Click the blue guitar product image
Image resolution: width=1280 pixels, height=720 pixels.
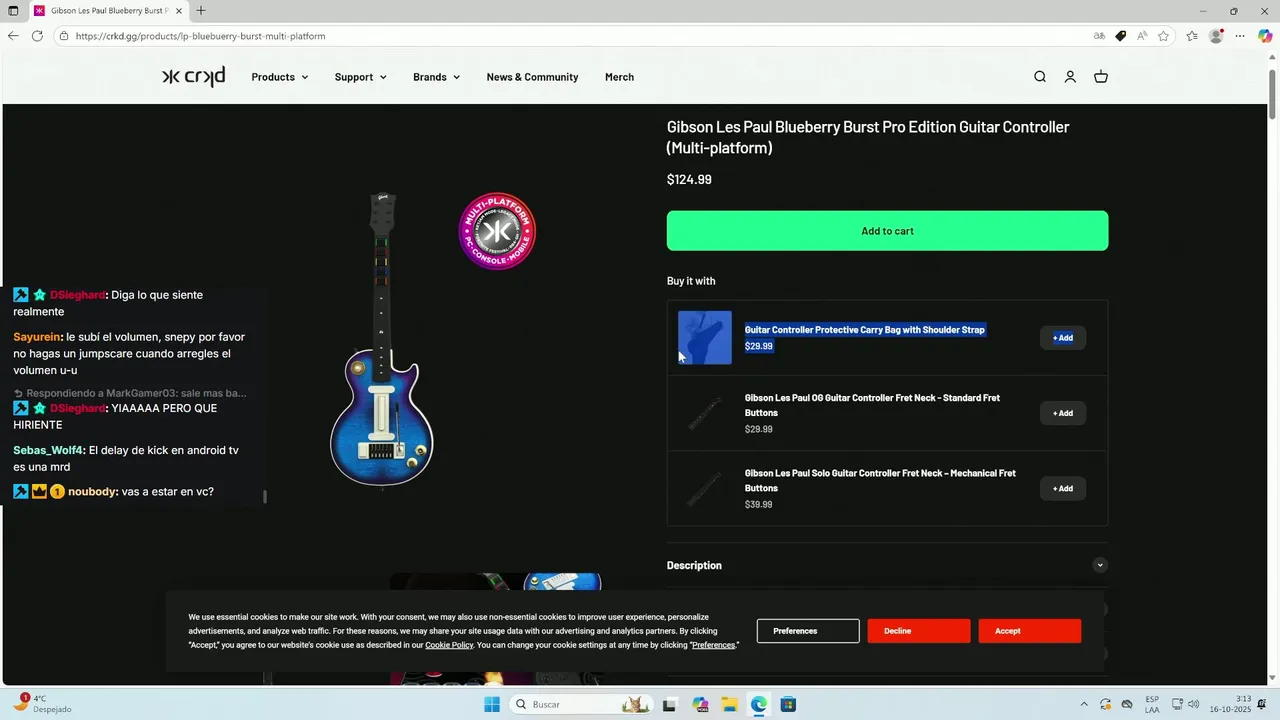point(382,340)
